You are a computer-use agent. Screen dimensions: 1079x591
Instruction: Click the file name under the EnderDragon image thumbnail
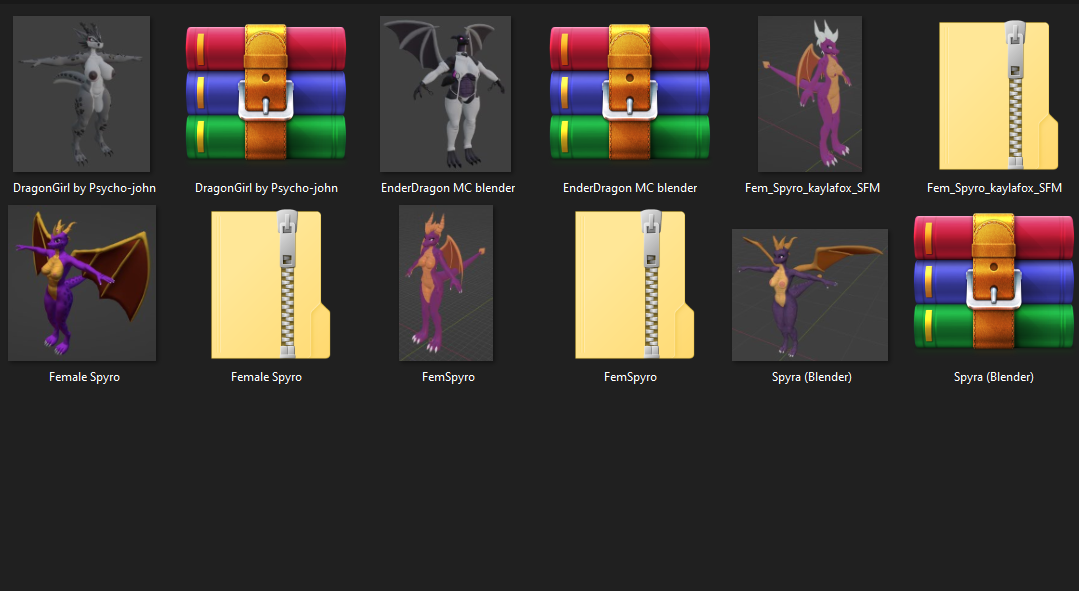click(x=448, y=188)
